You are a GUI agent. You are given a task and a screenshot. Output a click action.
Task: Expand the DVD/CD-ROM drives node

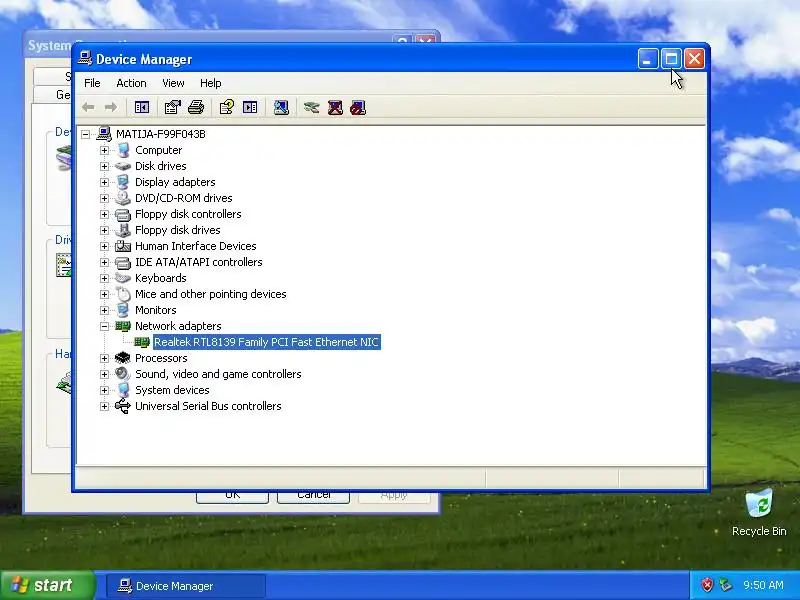(x=105, y=198)
